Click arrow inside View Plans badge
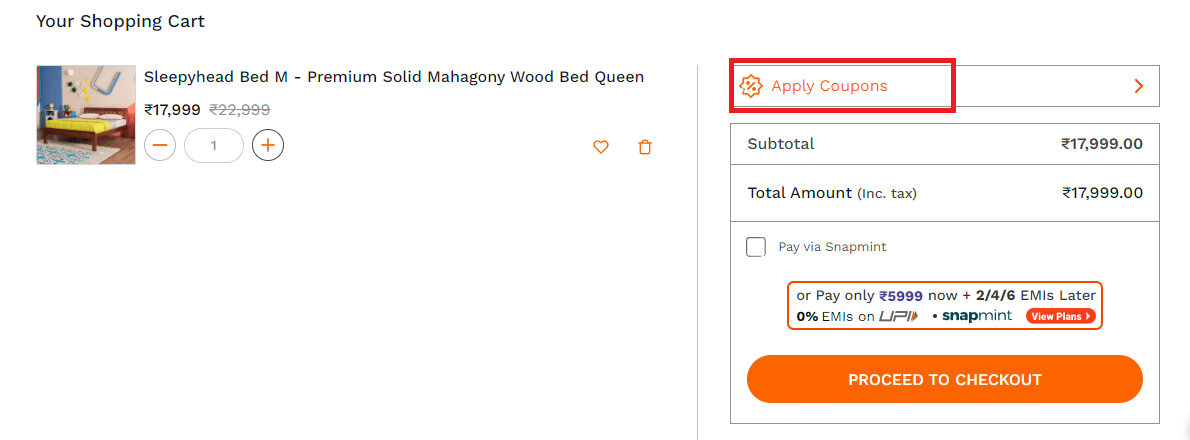Image resolution: width=1190 pixels, height=440 pixels. (1088, 316)
